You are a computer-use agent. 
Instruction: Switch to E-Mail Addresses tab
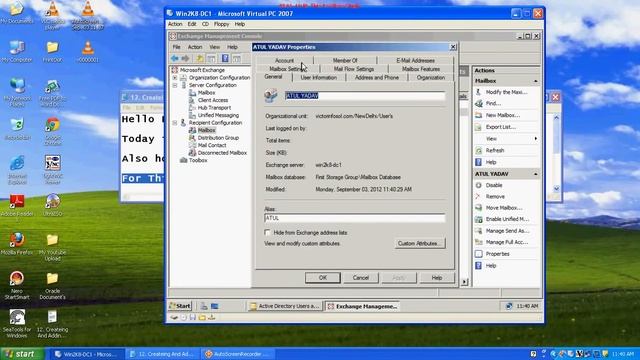[x=415, y=60]
